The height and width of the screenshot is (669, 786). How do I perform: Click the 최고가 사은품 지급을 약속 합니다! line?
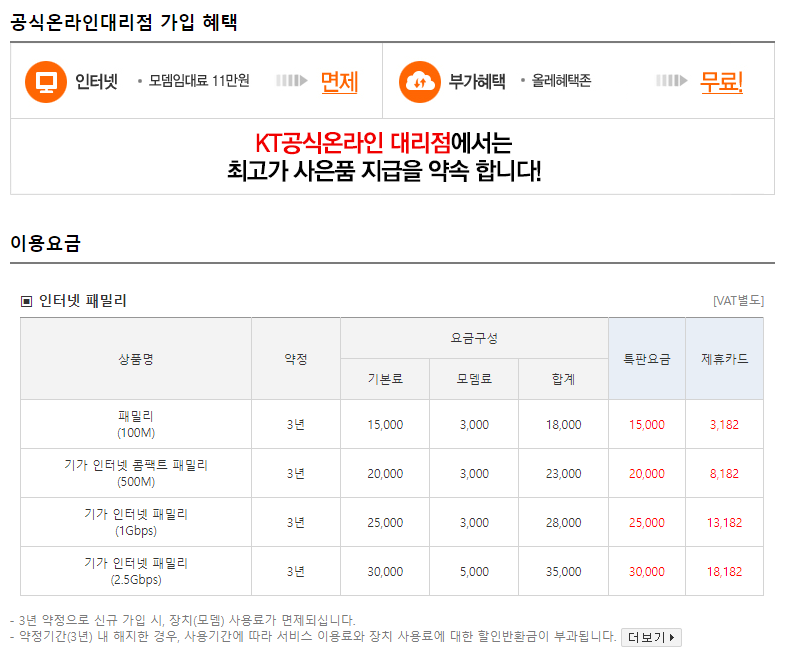coord(384,171)
